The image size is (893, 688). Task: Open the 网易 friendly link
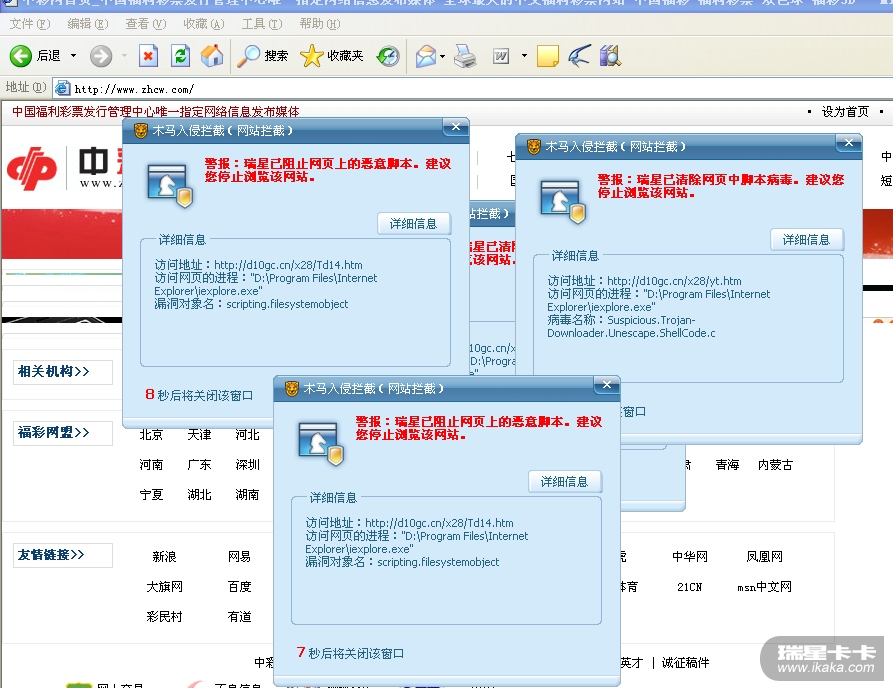(239, 556)
